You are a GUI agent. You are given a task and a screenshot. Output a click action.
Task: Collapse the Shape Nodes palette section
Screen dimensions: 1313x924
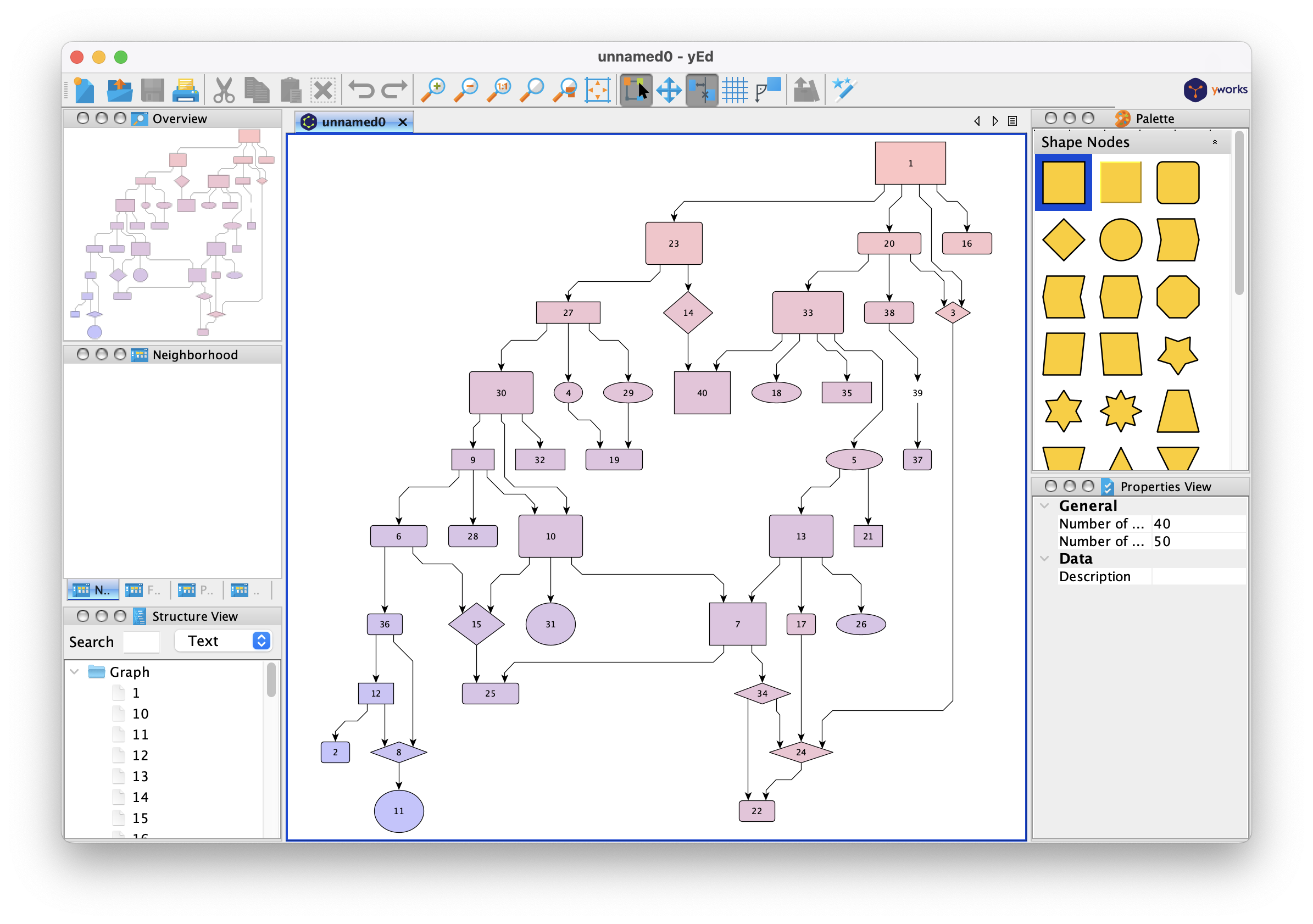[x=1214, y=142]
